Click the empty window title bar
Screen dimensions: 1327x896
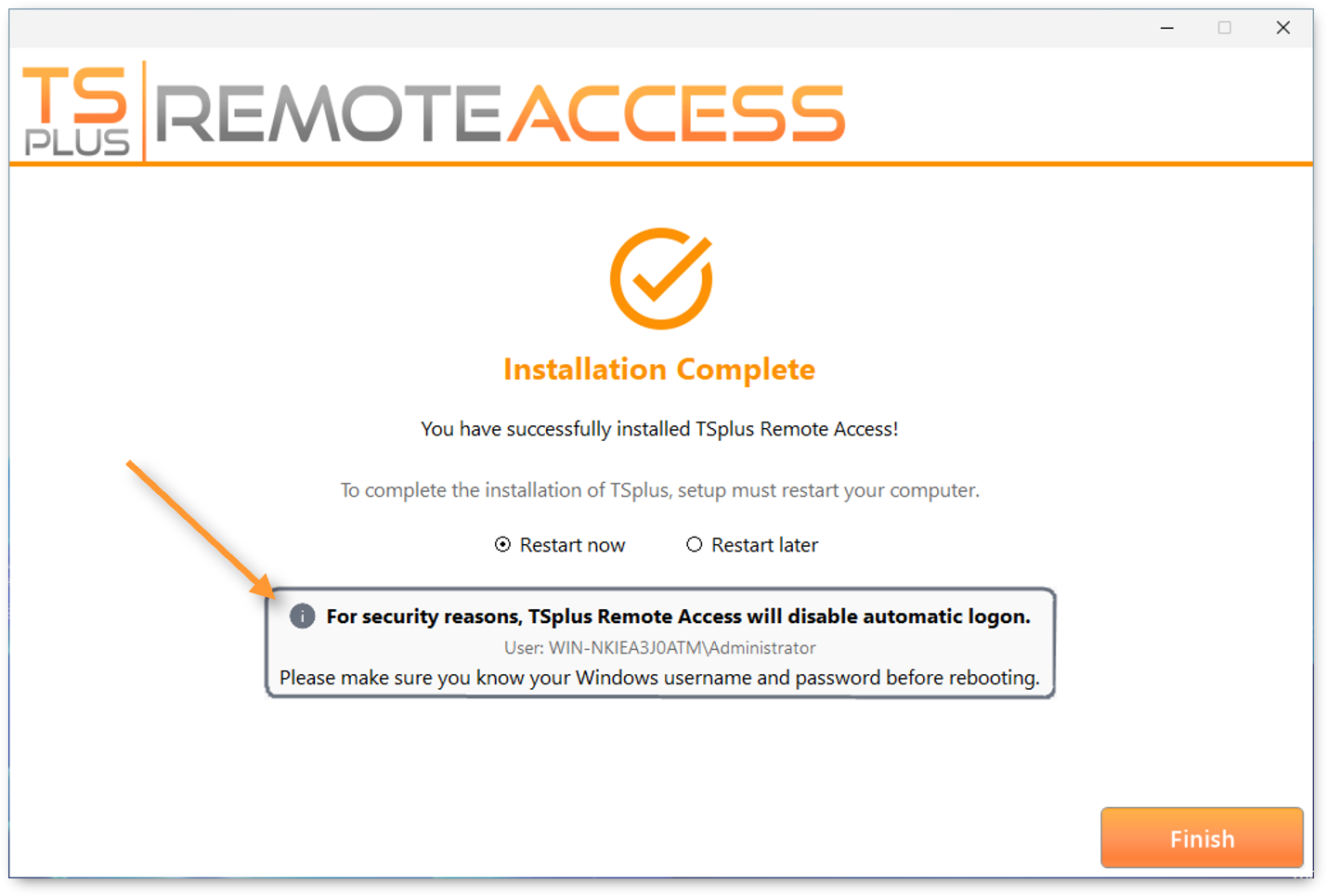point(557,28)
